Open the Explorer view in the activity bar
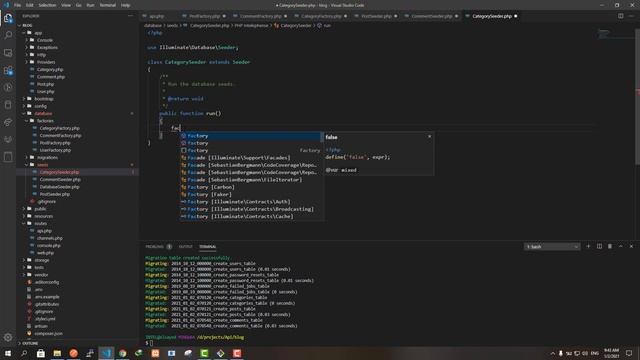 tap(8, 18)
